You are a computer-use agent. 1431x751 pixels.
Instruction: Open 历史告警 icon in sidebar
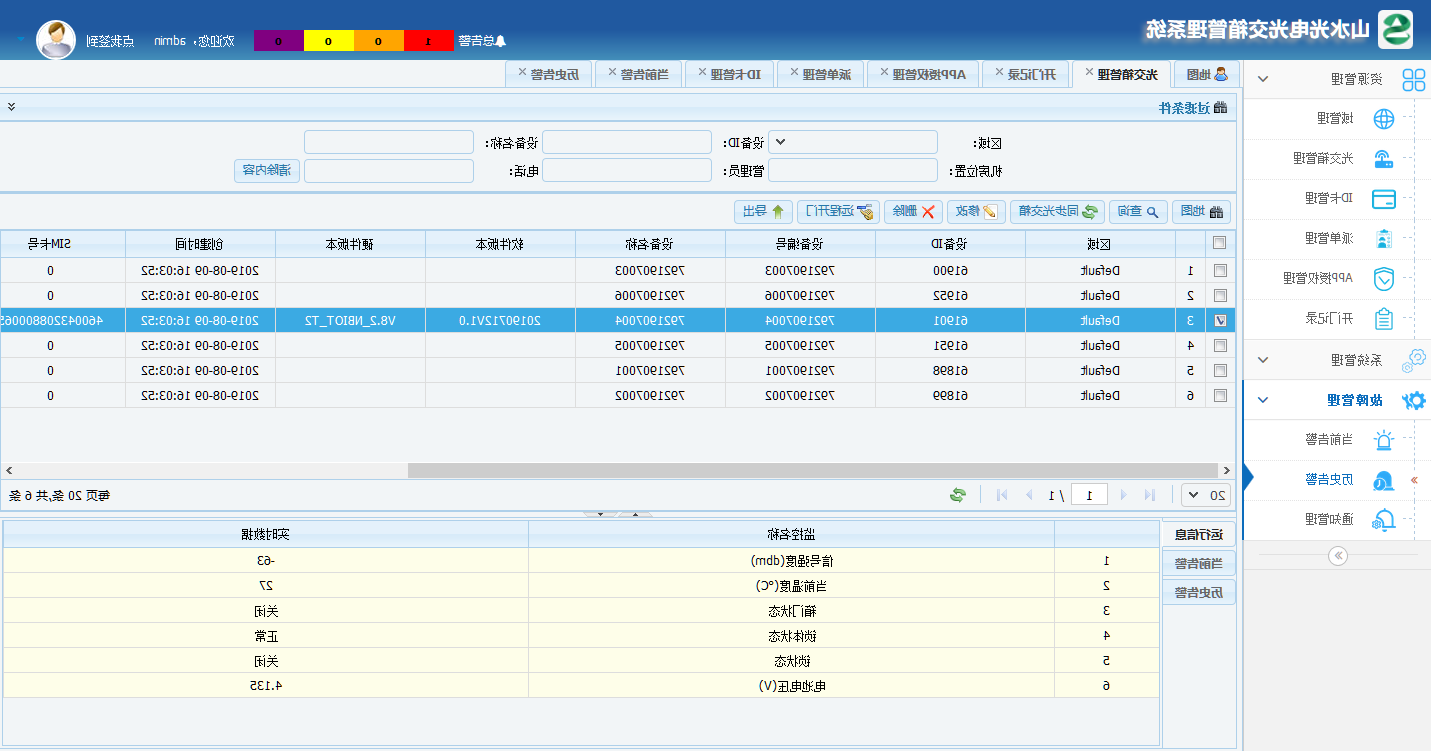tap(1383, 480)
